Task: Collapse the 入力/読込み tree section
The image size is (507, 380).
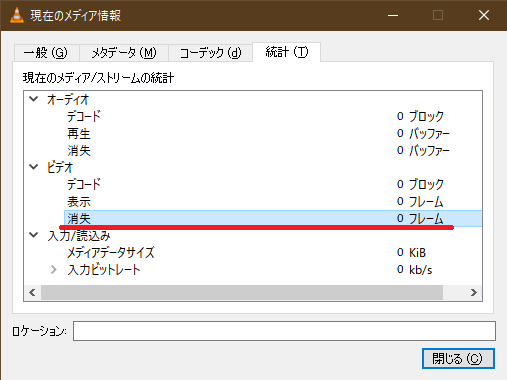Action: [x=34, y=235]
